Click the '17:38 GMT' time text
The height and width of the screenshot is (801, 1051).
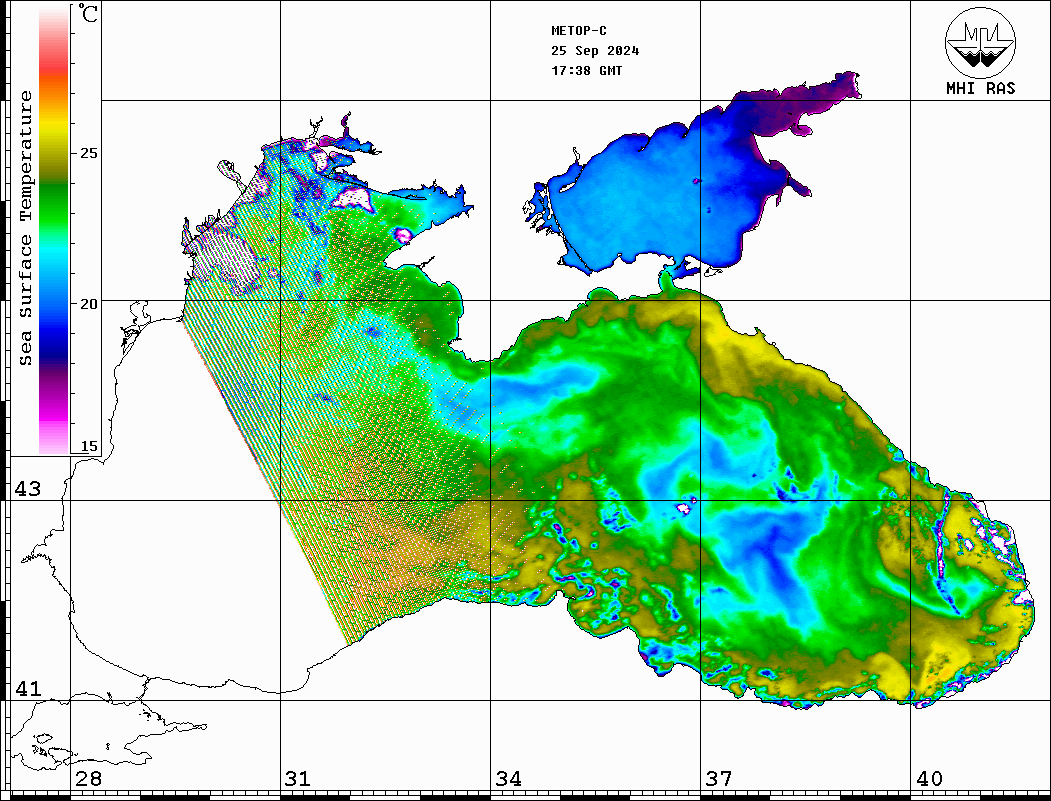(x=586, y=70)
